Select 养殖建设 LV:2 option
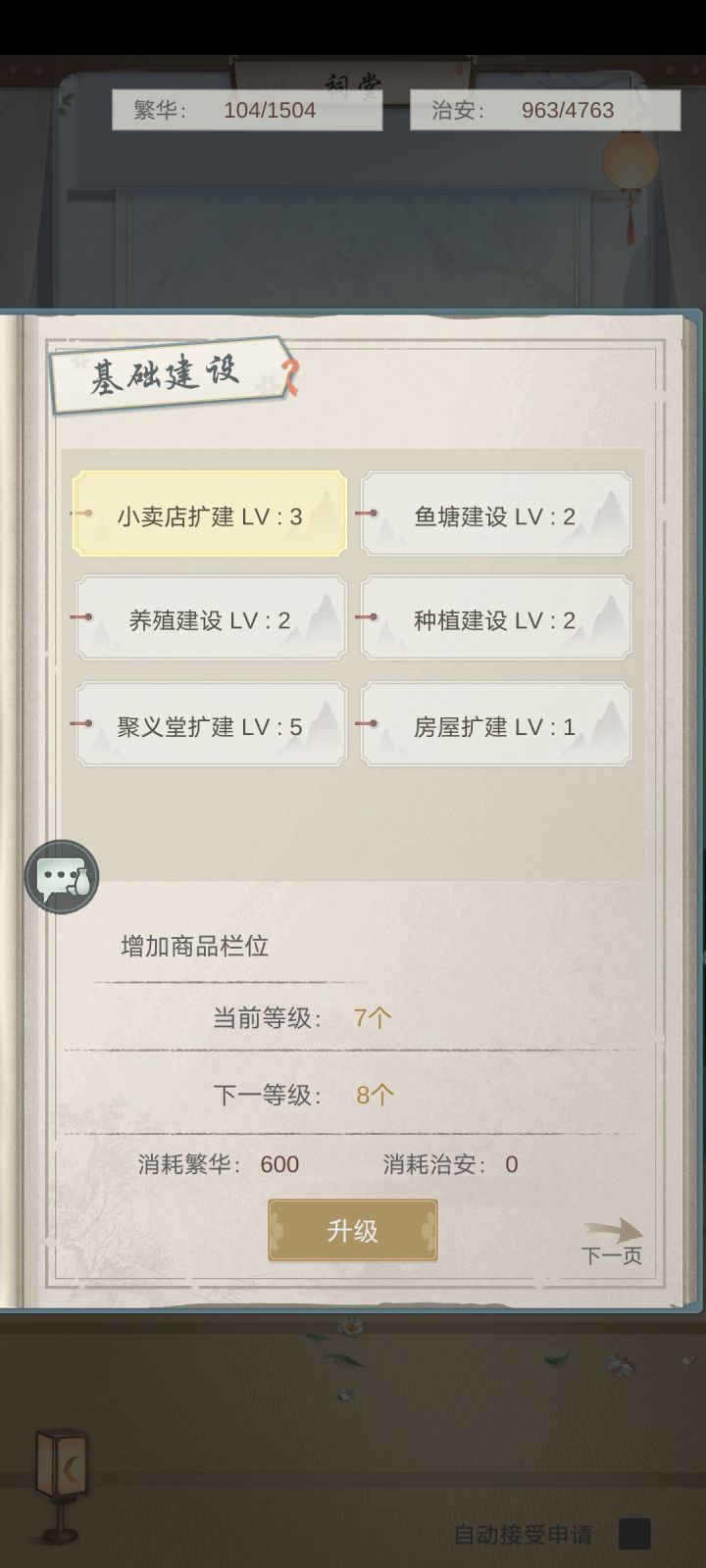This screenshot has height=1568, width=706. [210, 619]
